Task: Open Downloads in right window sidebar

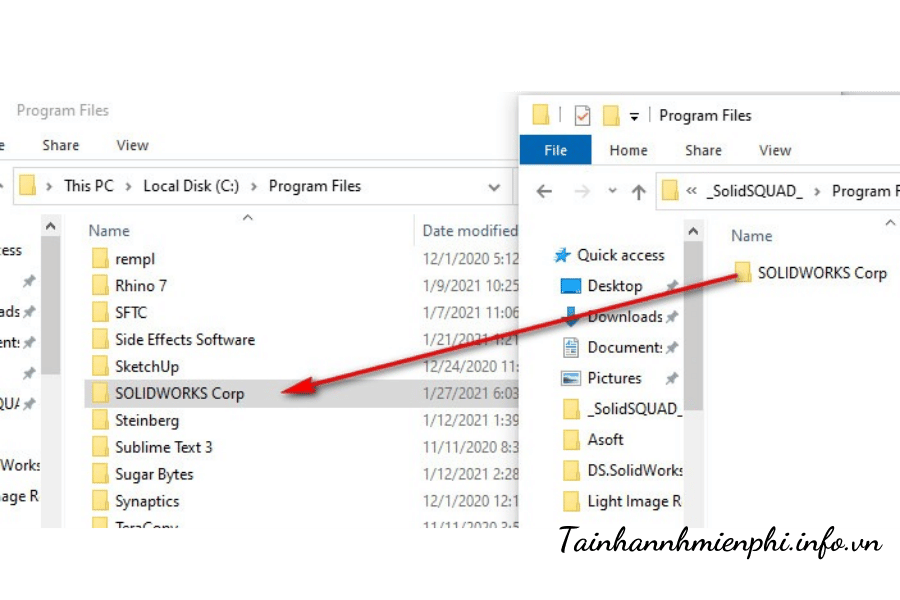Action: click(624, 317)
